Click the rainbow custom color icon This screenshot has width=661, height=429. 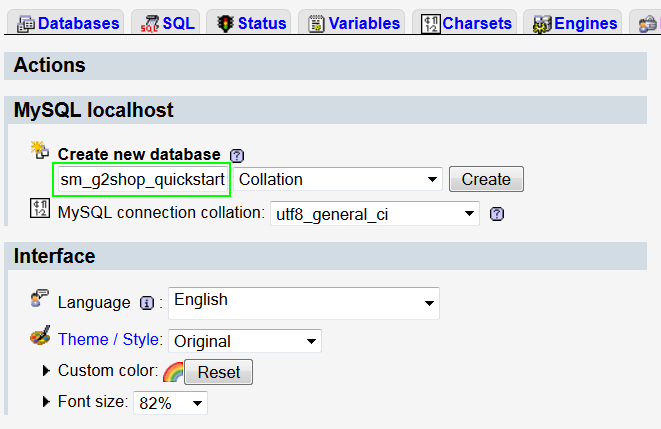[173, 372]
